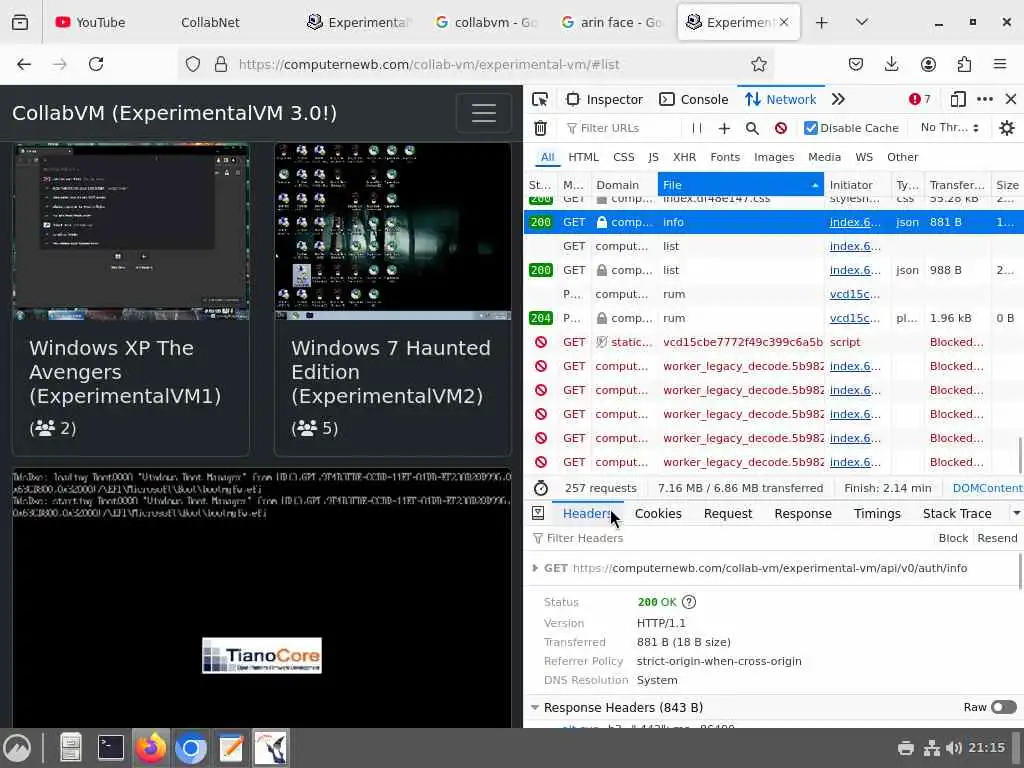Open the extensions puzzle icon
The width and height of the screenshot is (1024, 768).
click(x=964, y=64)
